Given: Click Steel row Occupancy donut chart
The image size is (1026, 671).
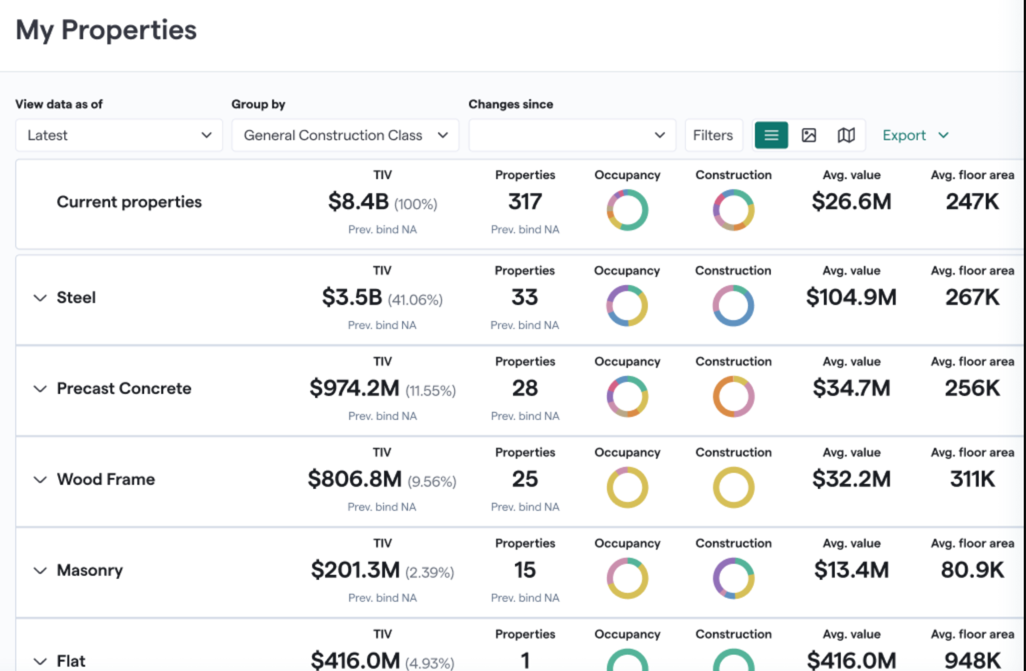Looking at the screenshot, I should tap(627, 306).
